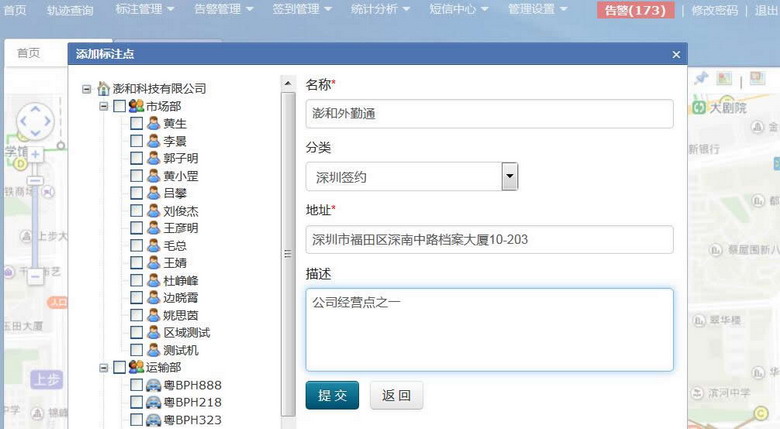Check the 市场部 department checkbox
The width and height of the screenshot is (780, 429).
(x=119, y=106)
